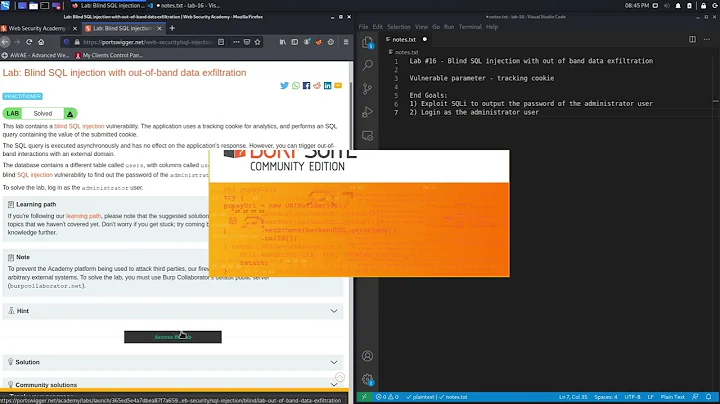Close the Lab: Blind SQL injection tab
720x404 pixels.
[x=159, y=28]
